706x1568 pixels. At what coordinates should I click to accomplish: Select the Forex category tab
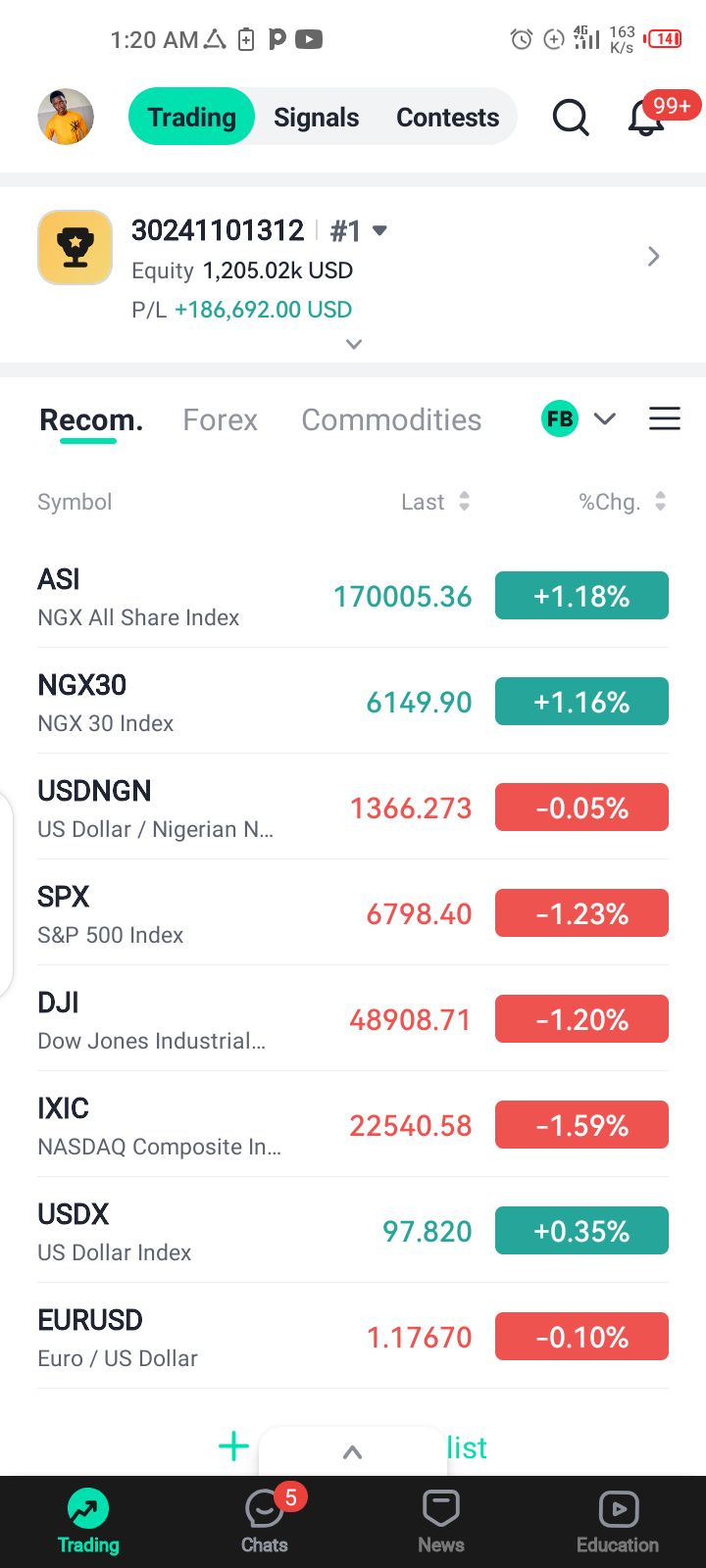(x=220, y=420)
